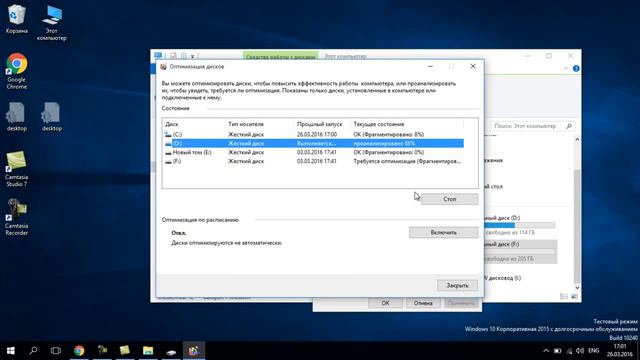Click the battery icon in the tray

tap(558, 351)
